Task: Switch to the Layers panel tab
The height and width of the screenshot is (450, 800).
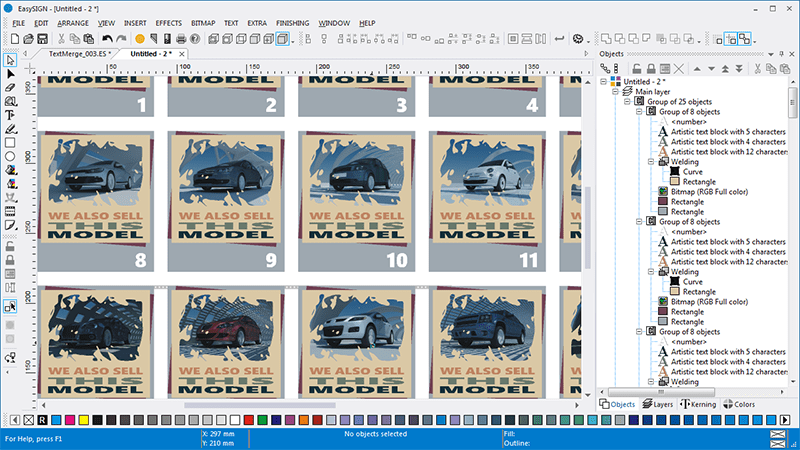Action: point(658,404)
